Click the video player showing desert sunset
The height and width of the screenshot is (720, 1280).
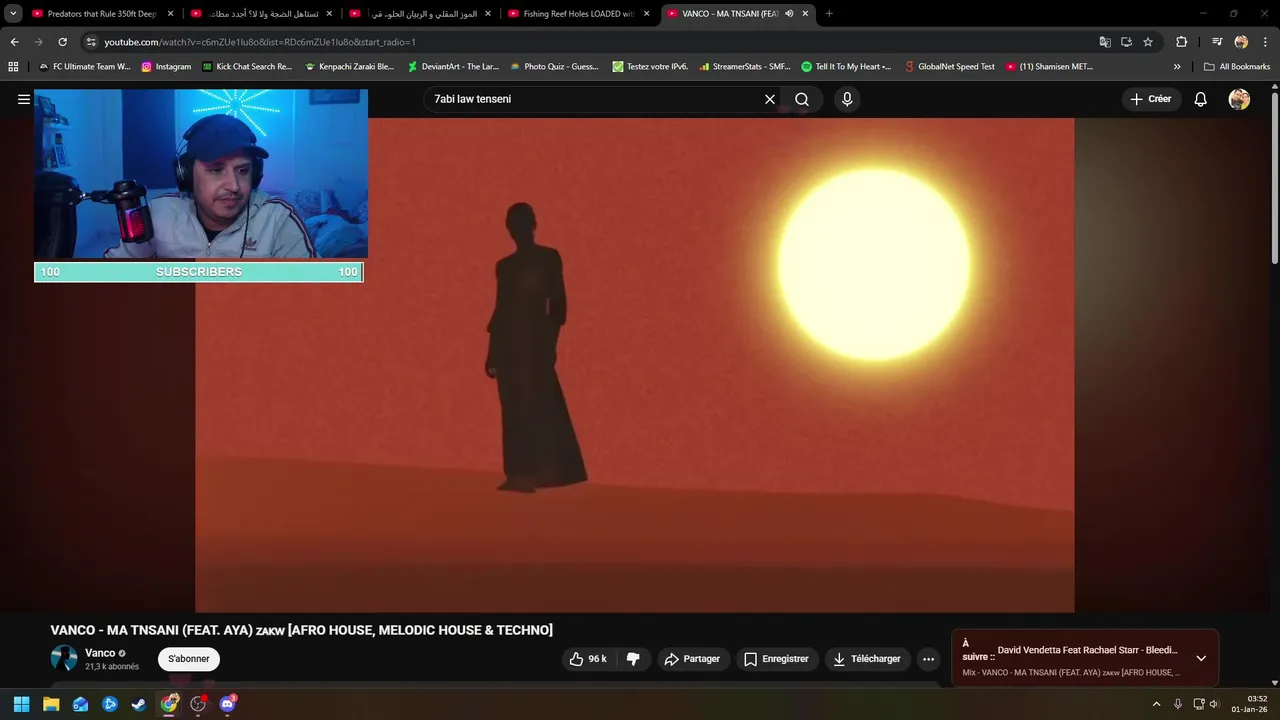tap(635, 365)
